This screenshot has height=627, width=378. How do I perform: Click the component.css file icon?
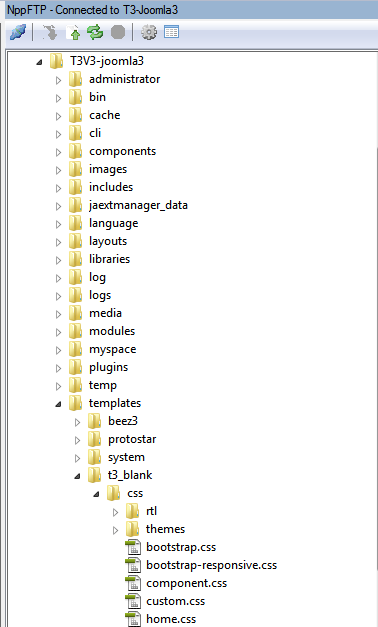[133, 583]
